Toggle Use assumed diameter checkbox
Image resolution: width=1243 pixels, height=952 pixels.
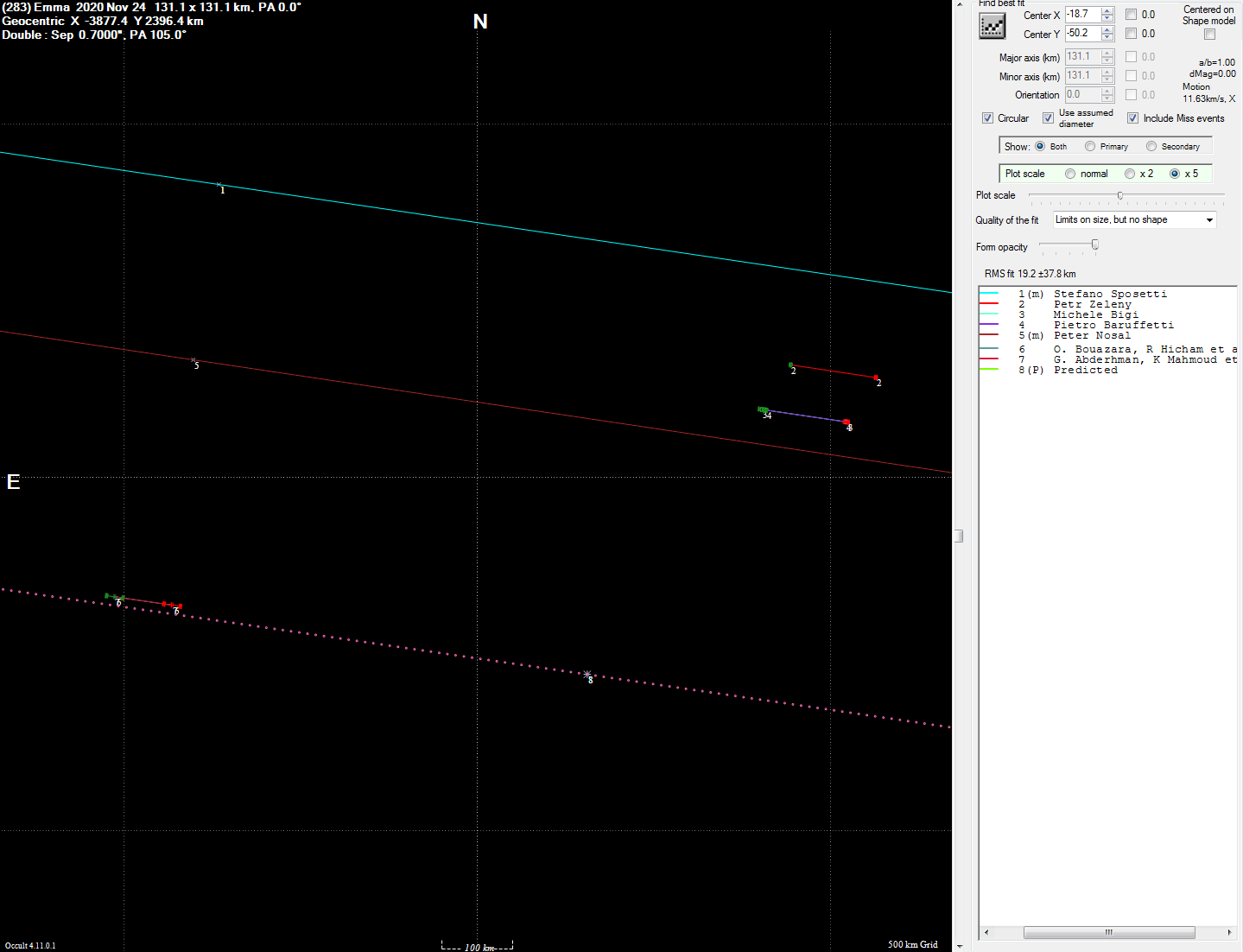[1048, 118]
